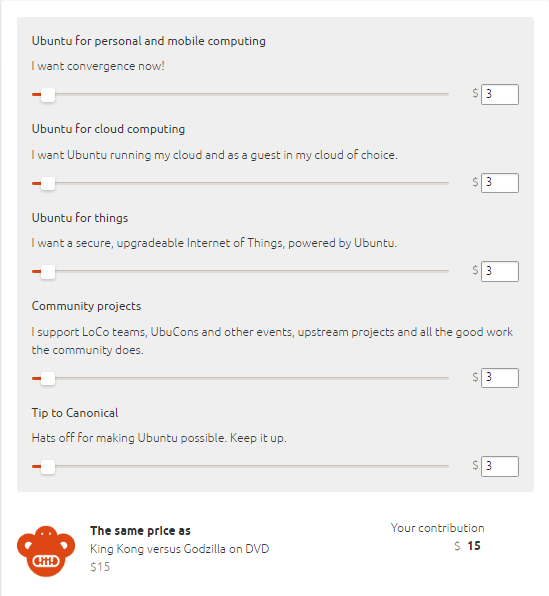Click the middle of the Tip to Canonical track
The height and width of the screenshot is (596, 549).
coord(240,466)
